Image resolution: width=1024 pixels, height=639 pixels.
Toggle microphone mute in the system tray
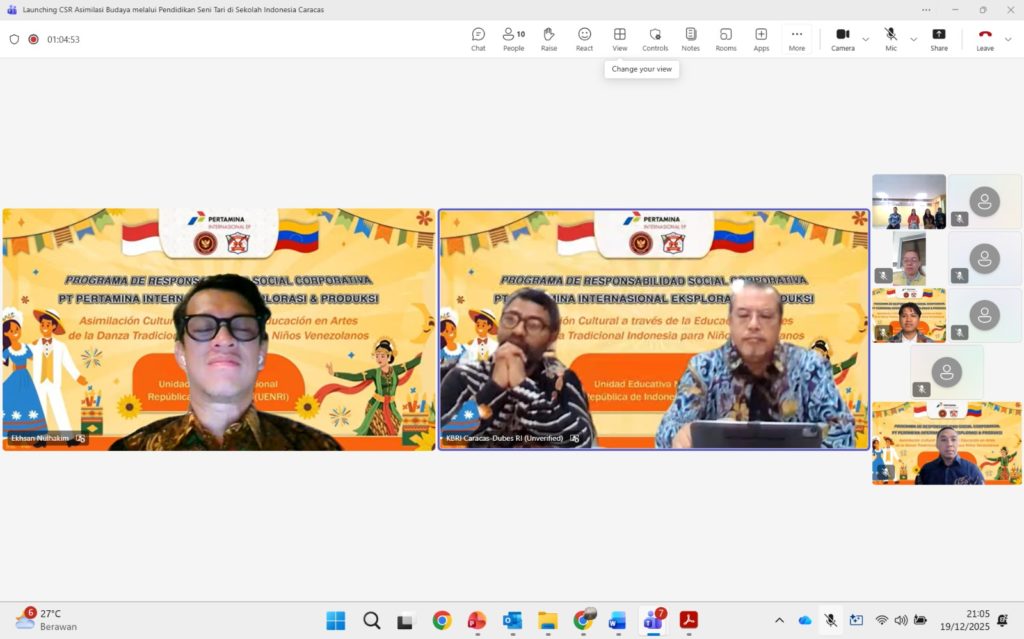[830, 620]
